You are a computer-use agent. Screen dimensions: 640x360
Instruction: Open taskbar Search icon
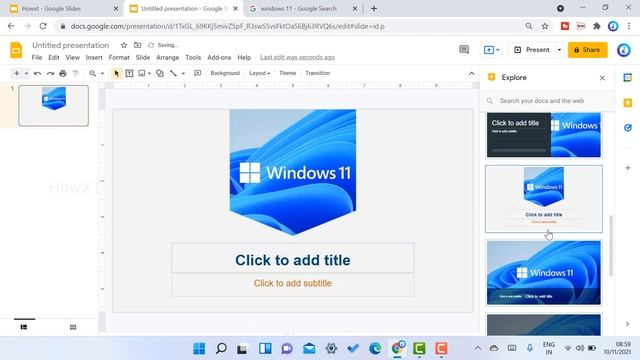point(221,349)
